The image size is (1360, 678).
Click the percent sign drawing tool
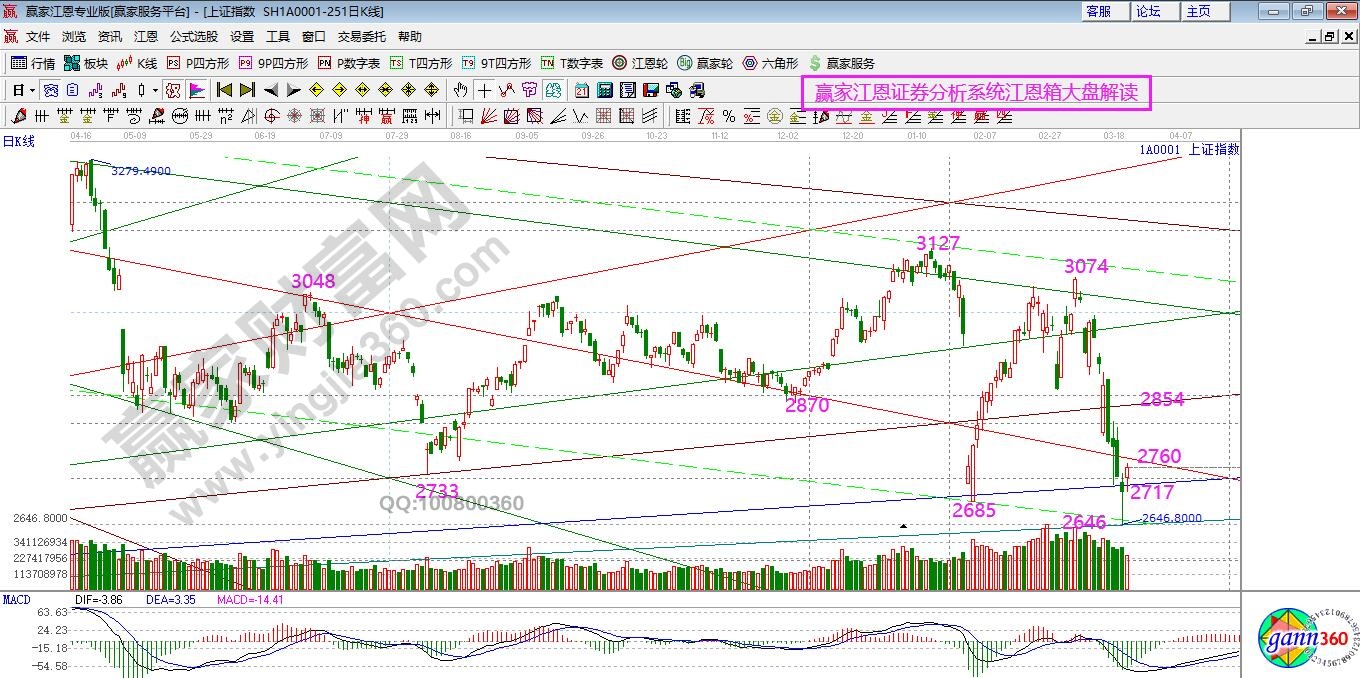pos(728,115)
